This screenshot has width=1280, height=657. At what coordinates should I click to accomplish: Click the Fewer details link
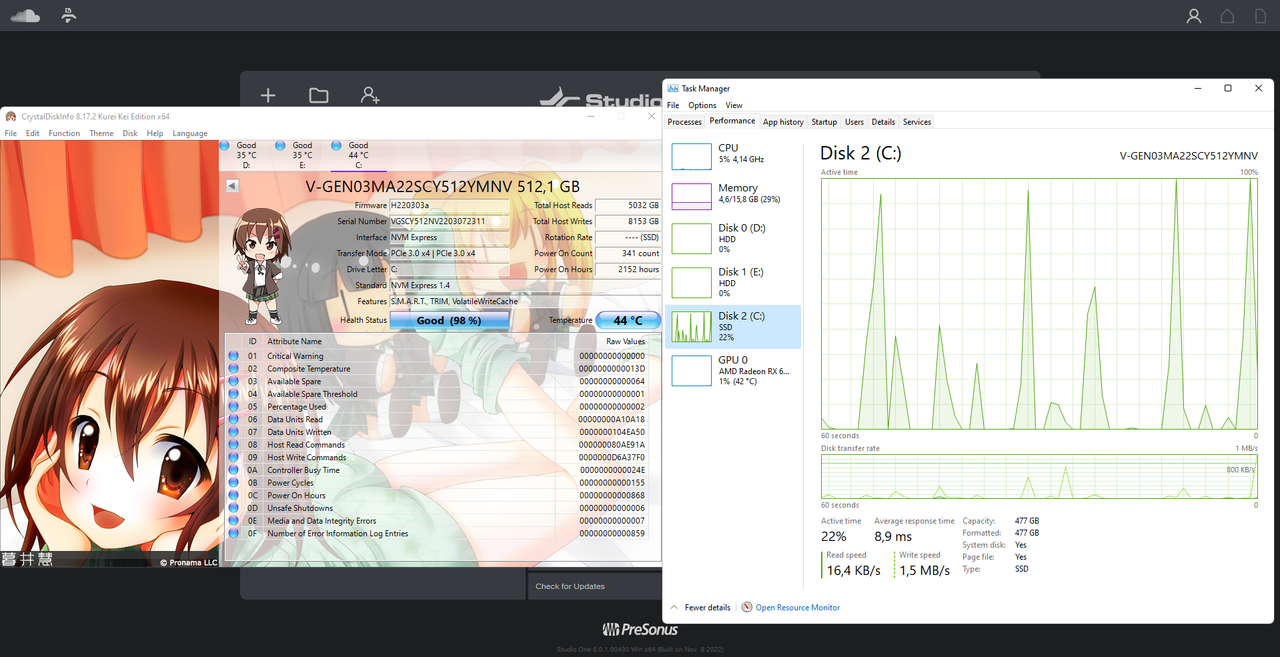pyautogui.click(x=707, y=607)
